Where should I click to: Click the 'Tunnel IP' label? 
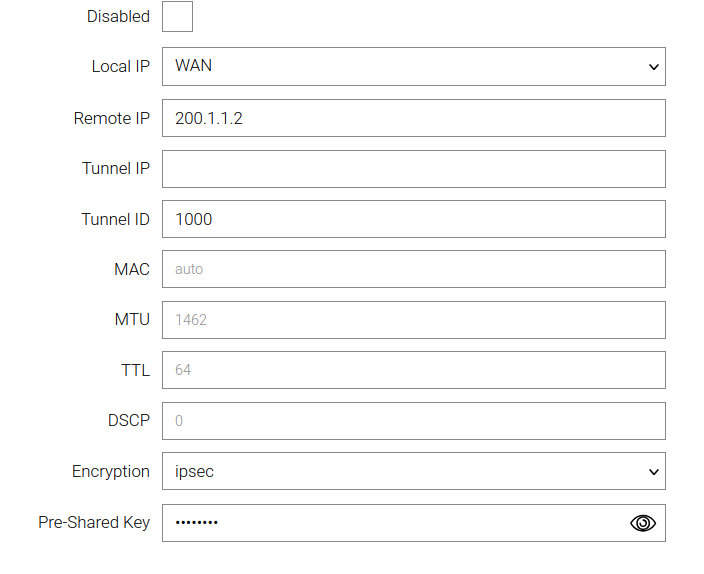tap(115, 169)
